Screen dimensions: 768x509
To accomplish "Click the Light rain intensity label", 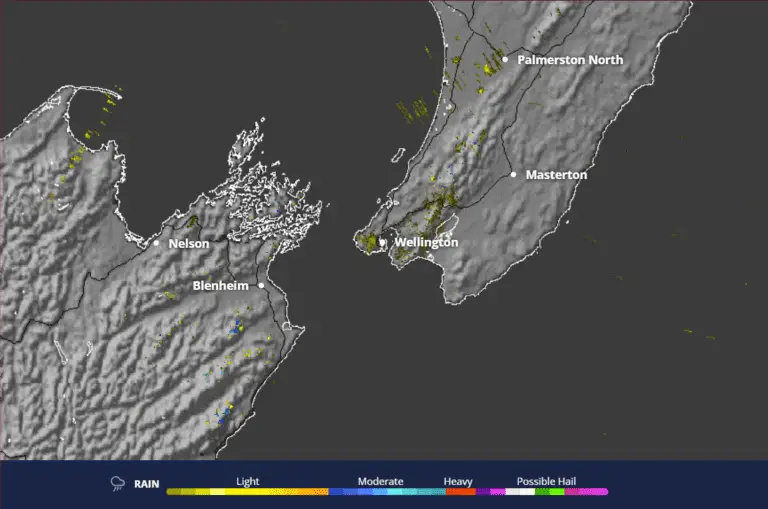I will coord(247,481).
